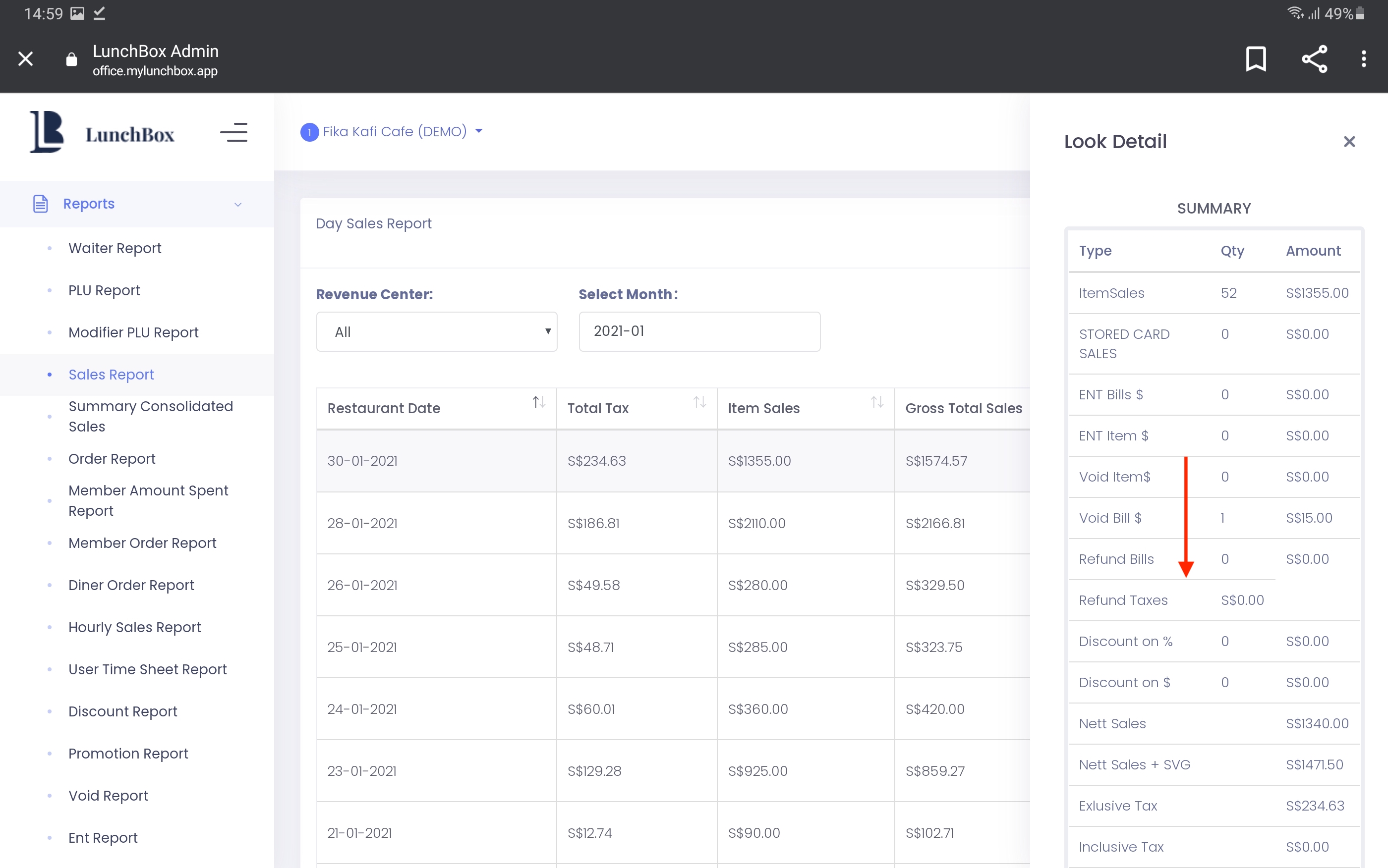Sort table by Item Sales arrows

point(876,402)
